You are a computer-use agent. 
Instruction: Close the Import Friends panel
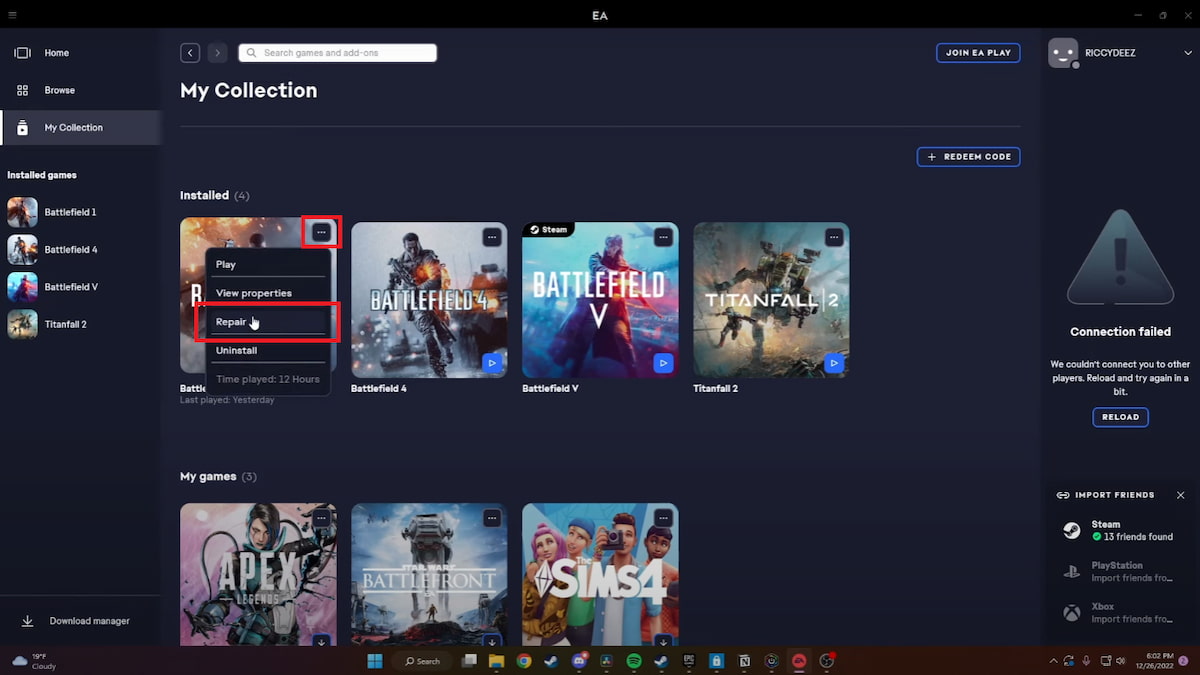[x=1181, y=494]
